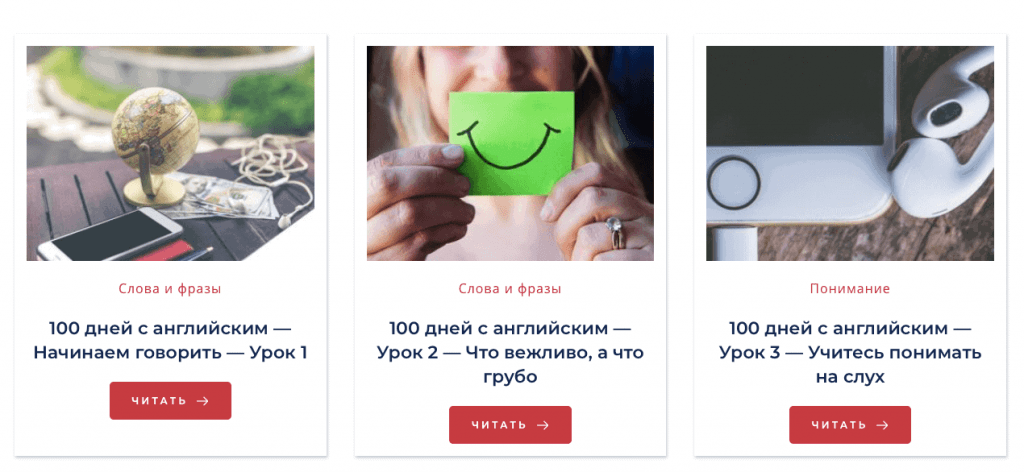The width and height of the screenshot is (1024, 472).
Task: Click the ЧИТАТЬ button for Урок 1
Action: coord(170,401)
